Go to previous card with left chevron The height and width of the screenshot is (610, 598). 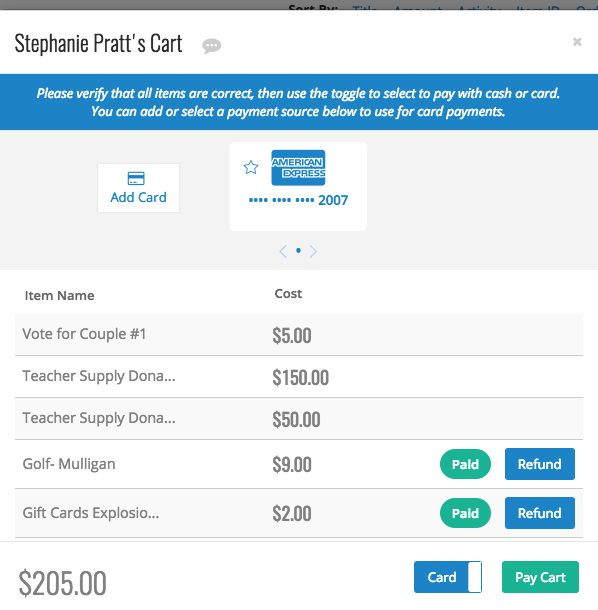[283, 251]
